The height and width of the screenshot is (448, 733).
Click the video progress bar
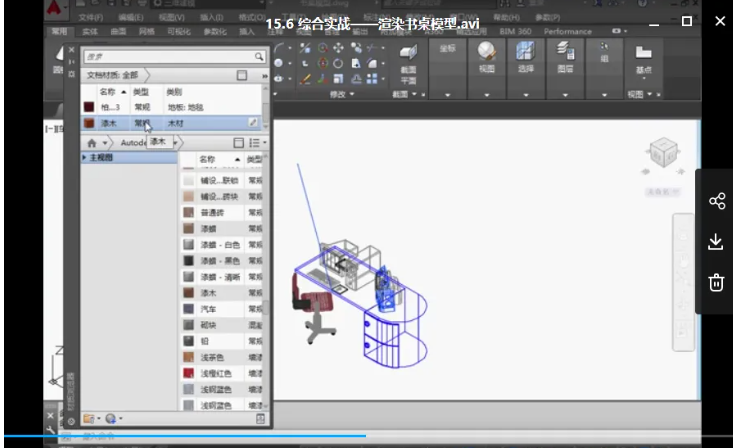point(368,436)
